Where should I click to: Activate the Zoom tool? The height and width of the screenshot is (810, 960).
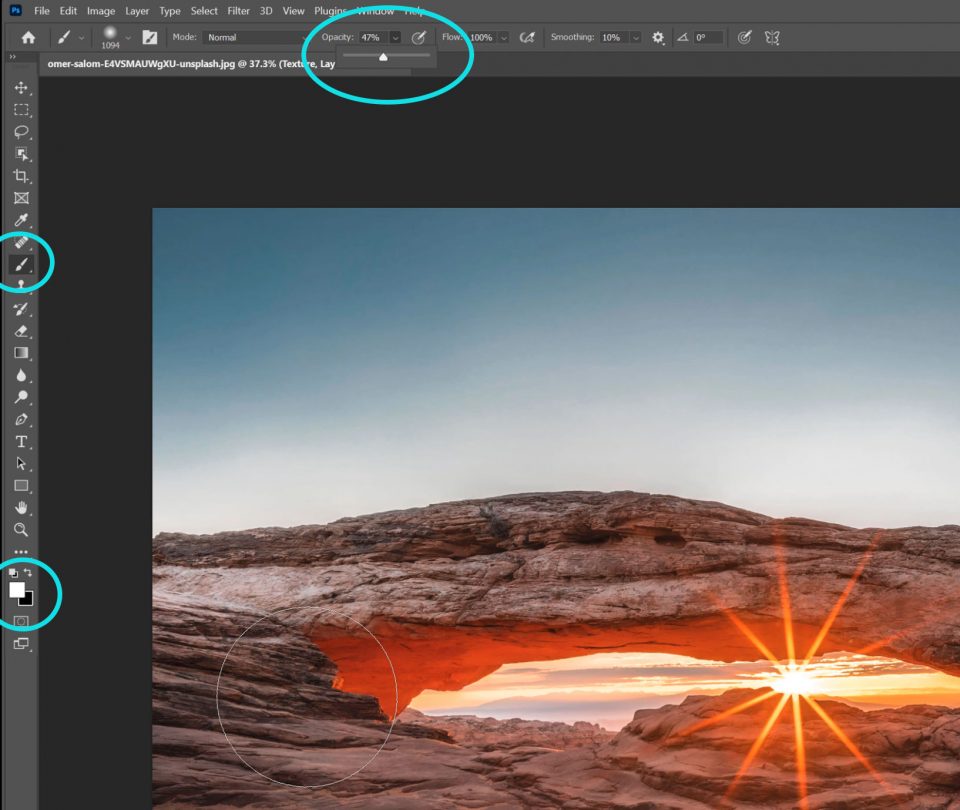click(20, 529)
